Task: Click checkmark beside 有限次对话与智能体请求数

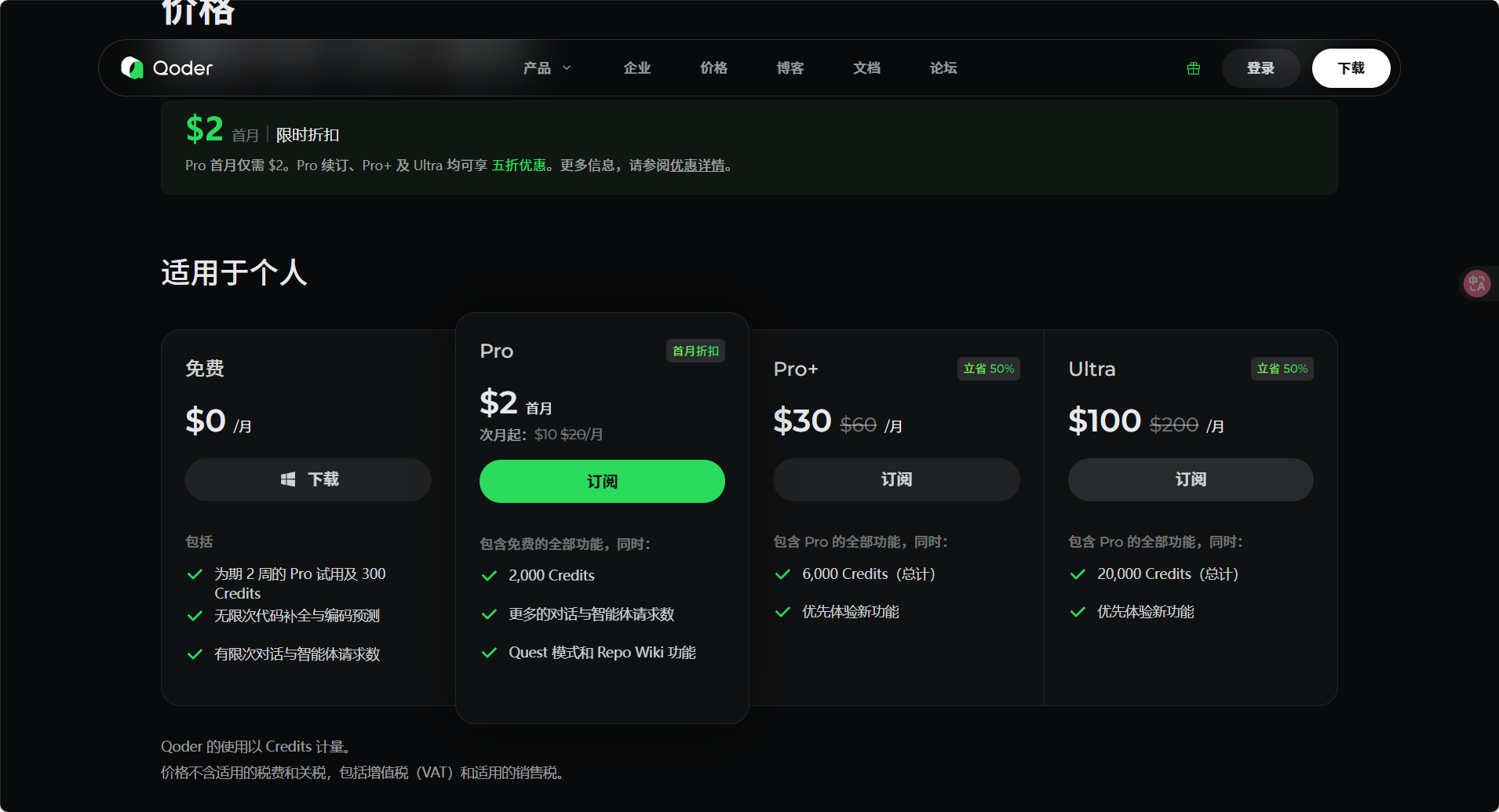Action: pyautogui.click(x=195, y=654)
